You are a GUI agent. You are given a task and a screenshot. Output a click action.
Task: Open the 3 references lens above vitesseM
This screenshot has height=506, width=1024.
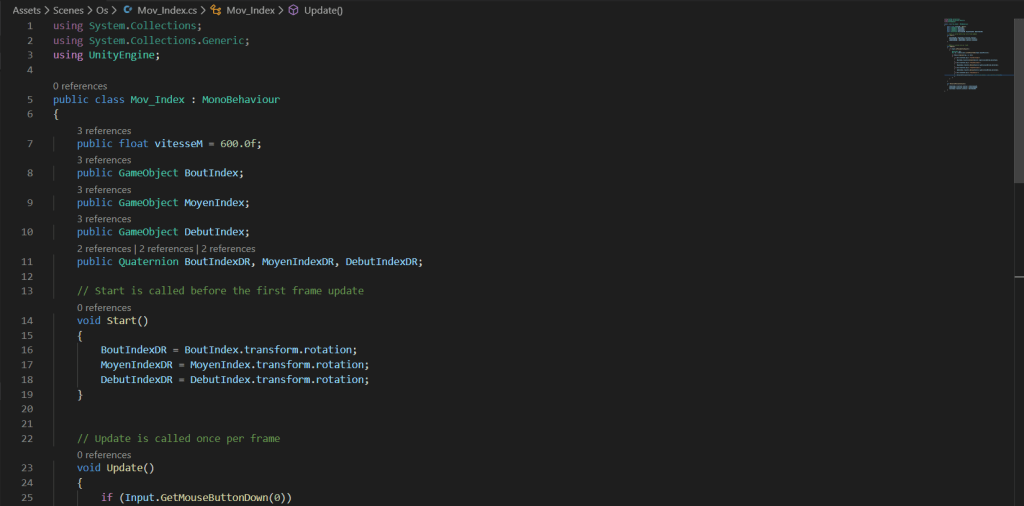click(104, 130)
